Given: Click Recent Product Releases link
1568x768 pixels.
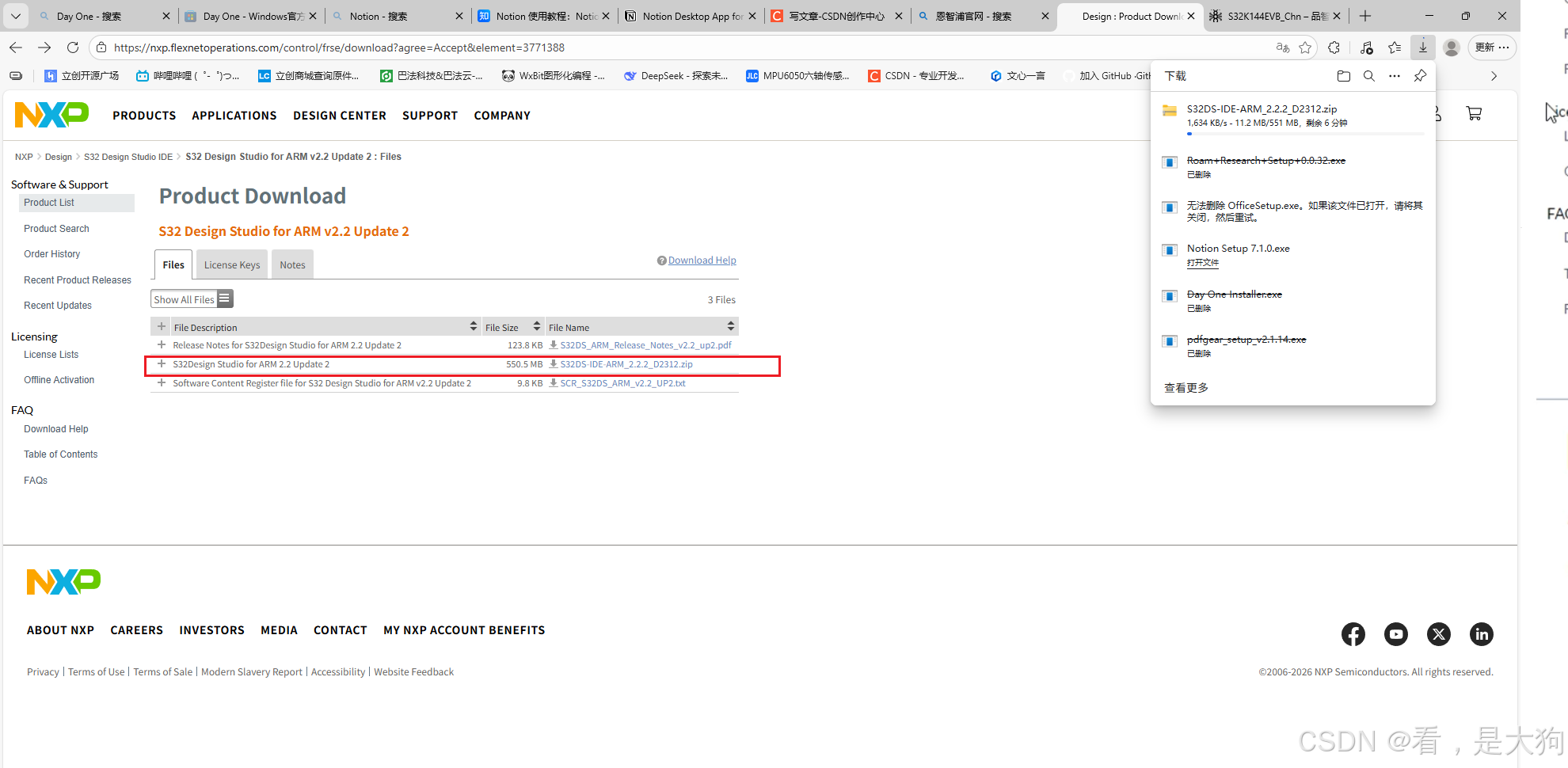Looking at the screenshot, I should 78,280.
